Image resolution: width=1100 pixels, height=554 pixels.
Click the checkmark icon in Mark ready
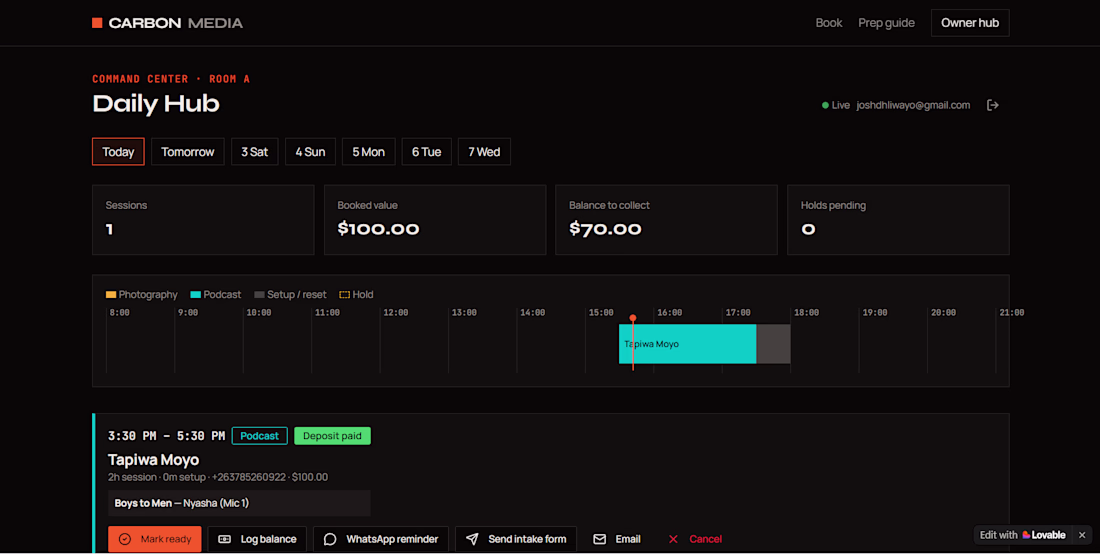pyautogui.click(x=125, y=539)
